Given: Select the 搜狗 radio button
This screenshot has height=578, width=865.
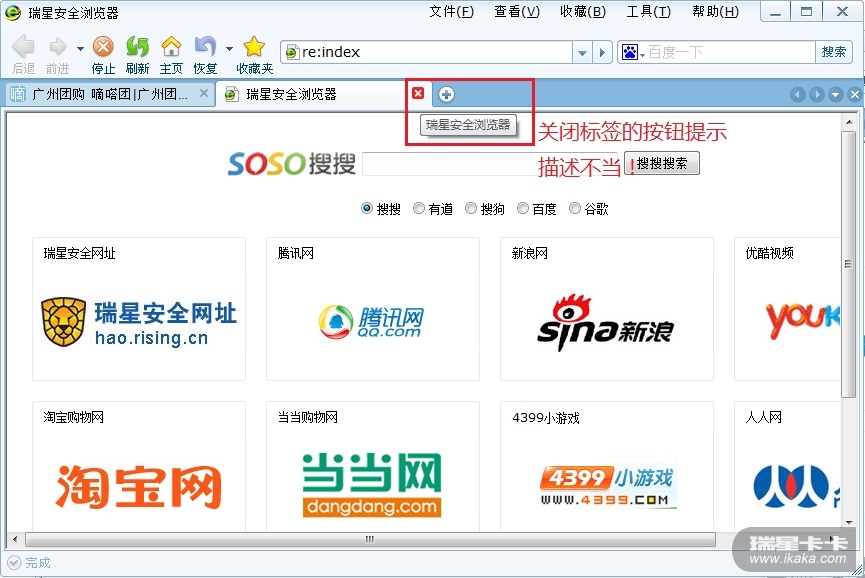Looking at the screenshot, I should pos(471,208).
